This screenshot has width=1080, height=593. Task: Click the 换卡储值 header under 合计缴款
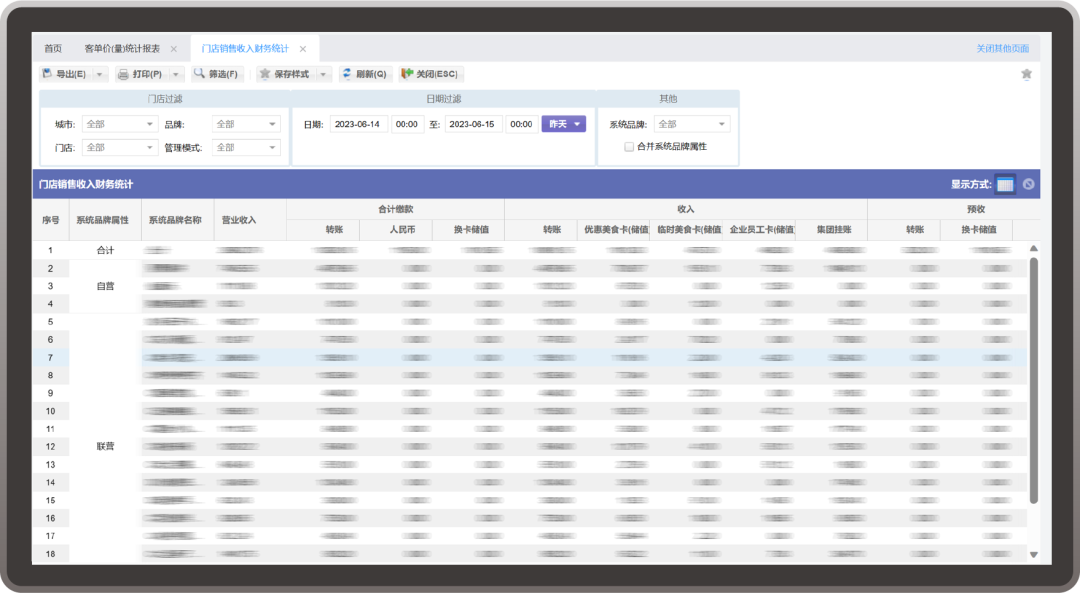click(x=468, y=230)
